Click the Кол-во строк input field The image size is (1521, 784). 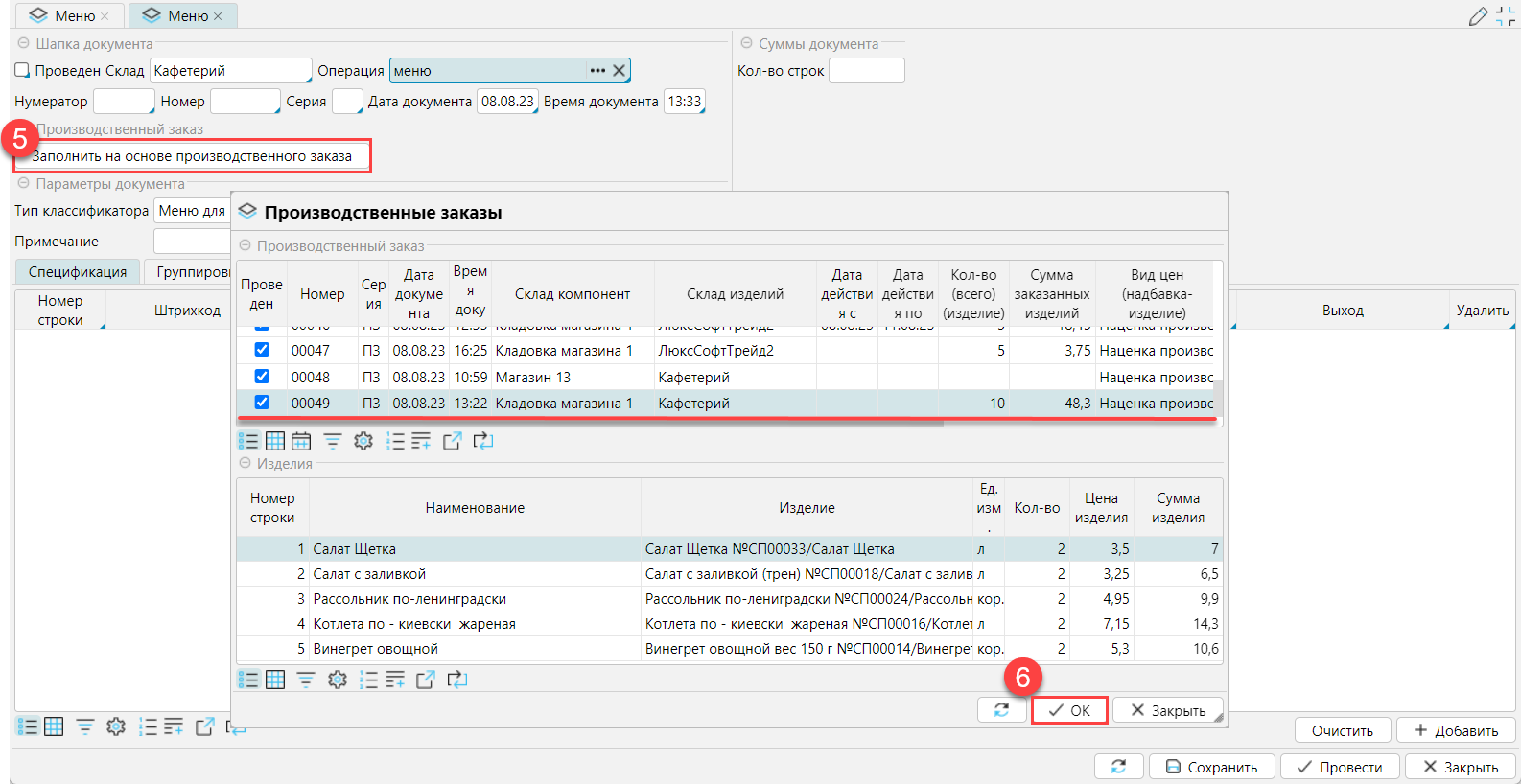click(866, 71)
